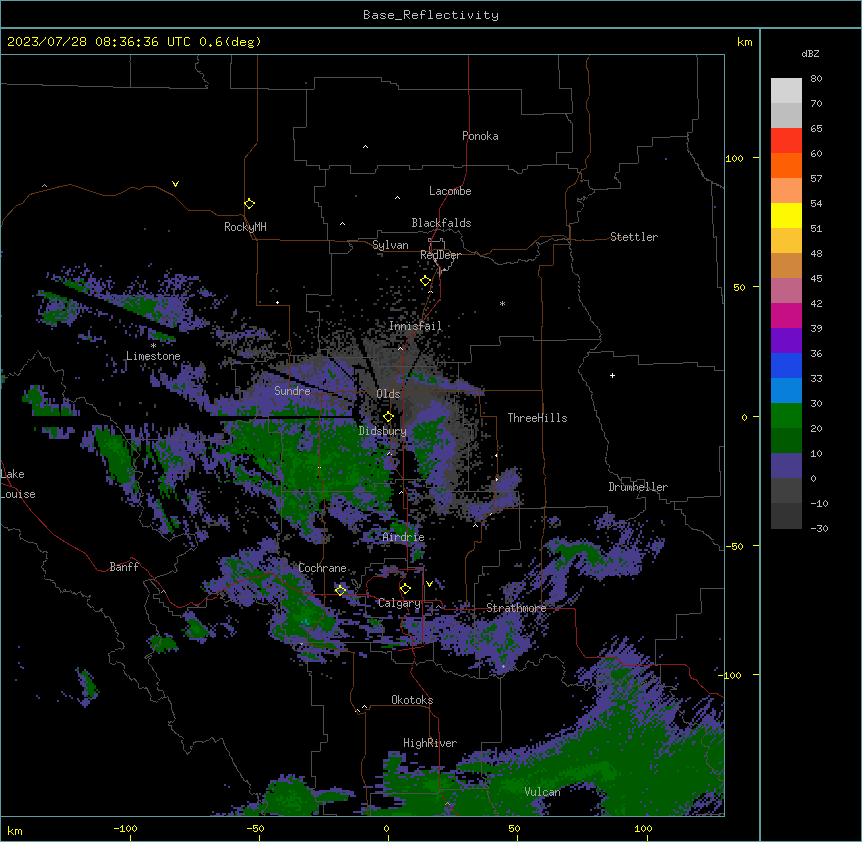This screenshot has width=862, height=842.
Task: Select the bright green 20-30 dBZ legend swatch
Action: tap(786, 416)
